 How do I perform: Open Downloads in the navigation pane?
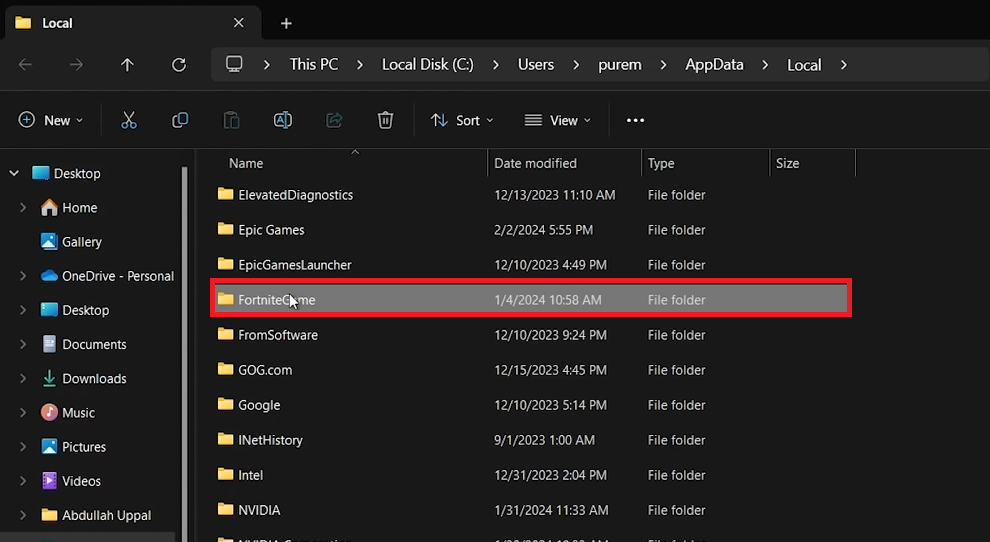94,378
